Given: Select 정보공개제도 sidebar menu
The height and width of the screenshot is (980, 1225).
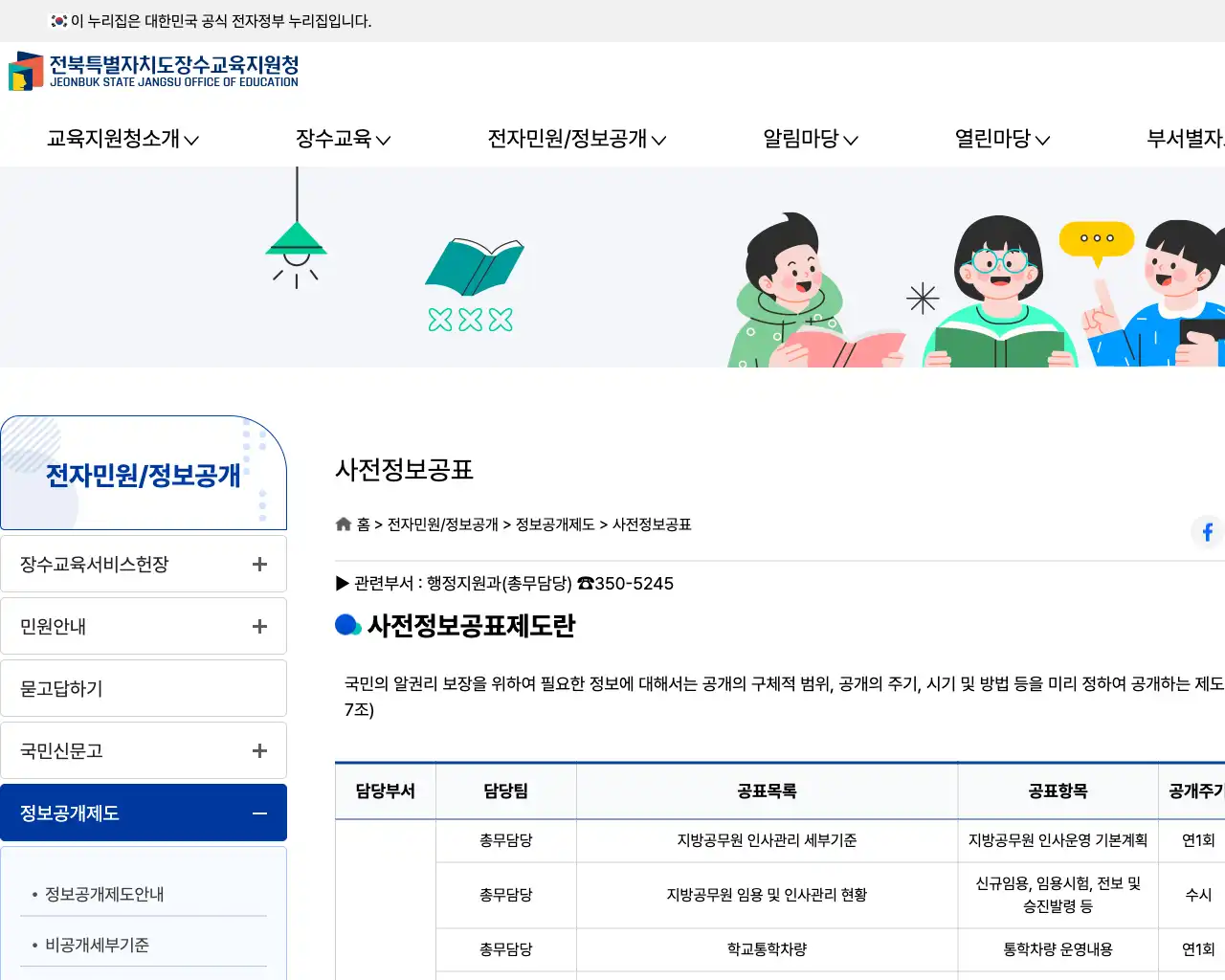Looking at the screenshot, I should point(69,813).
